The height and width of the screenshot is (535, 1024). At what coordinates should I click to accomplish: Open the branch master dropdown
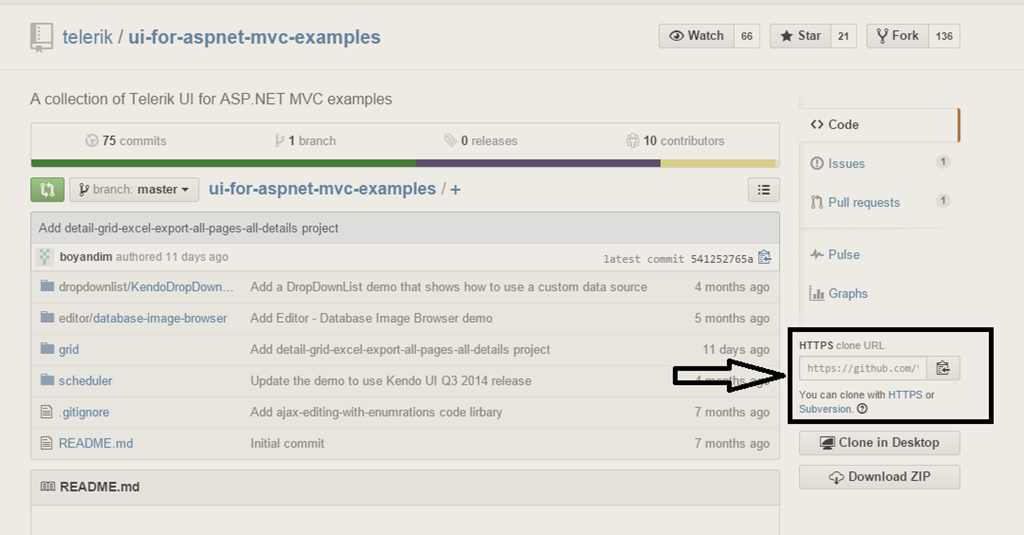click(134, 189)
